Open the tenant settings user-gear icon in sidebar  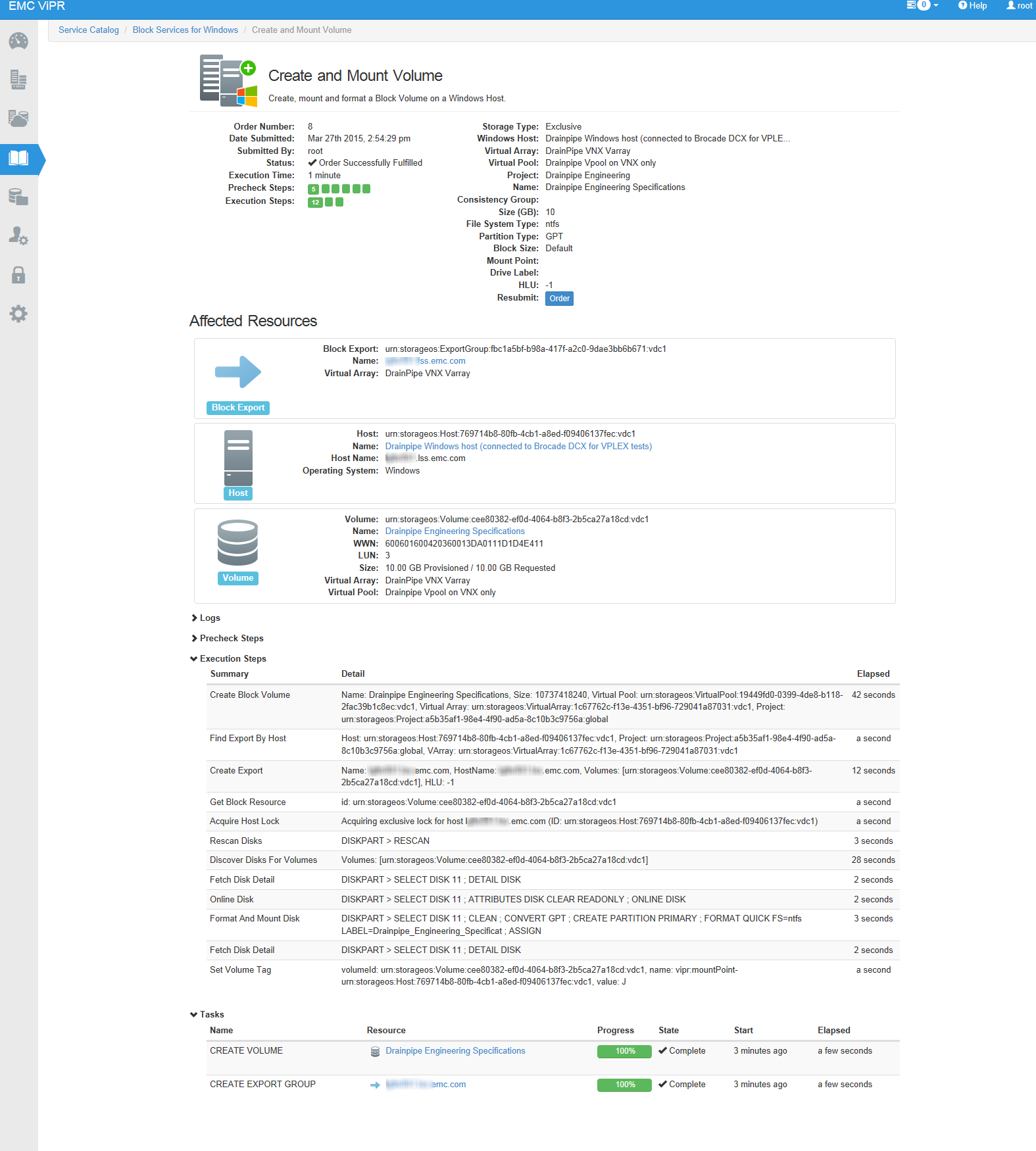(x=18, y=235)
